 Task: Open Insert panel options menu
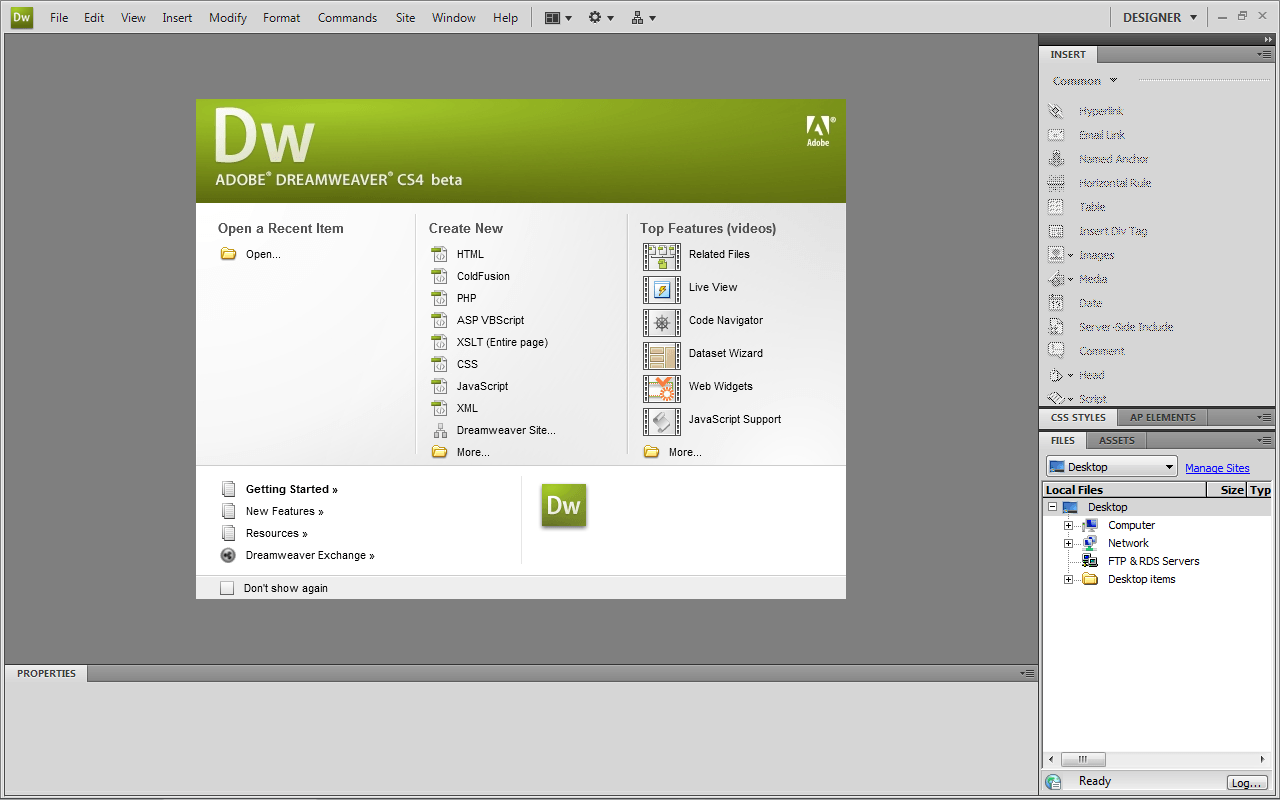(x=1264, y=55)
